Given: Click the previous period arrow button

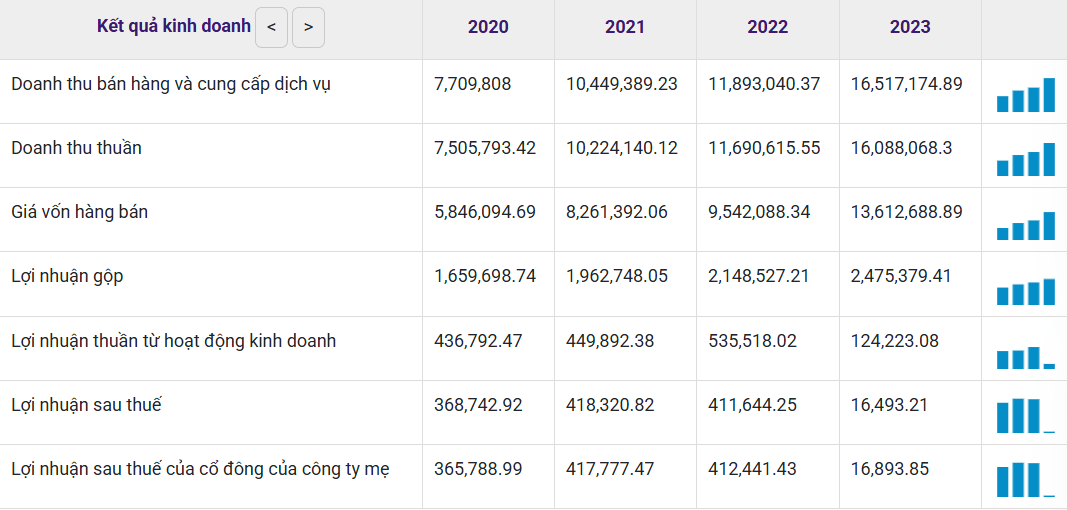Looking at the screenshot, I should tap(272, 27).
